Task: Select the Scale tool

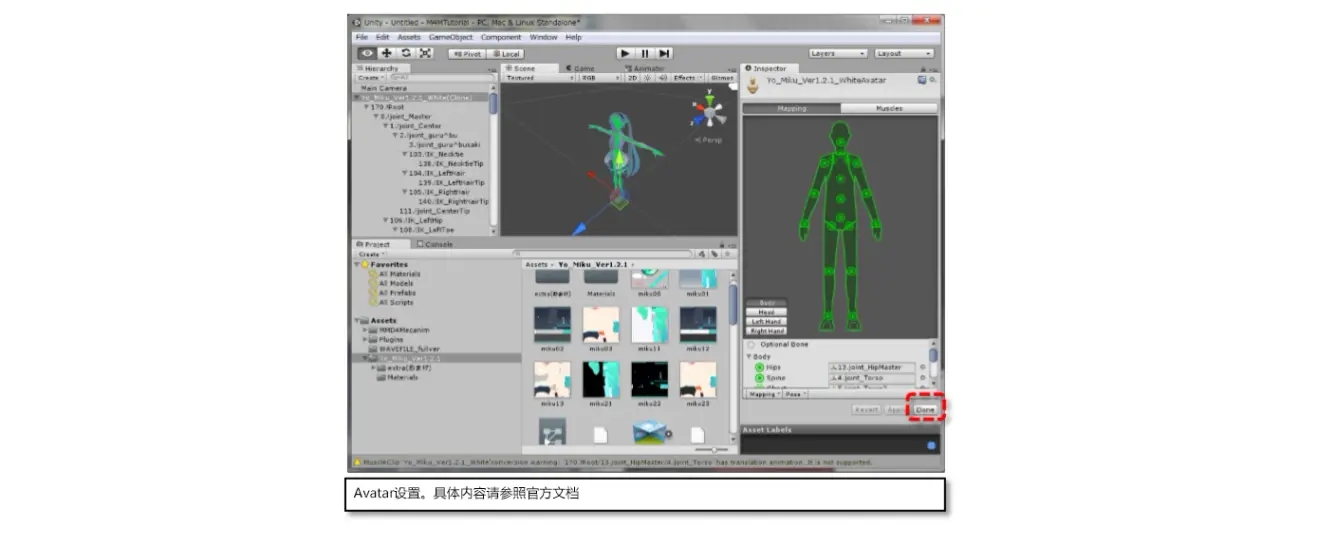Action: (425, 53)
